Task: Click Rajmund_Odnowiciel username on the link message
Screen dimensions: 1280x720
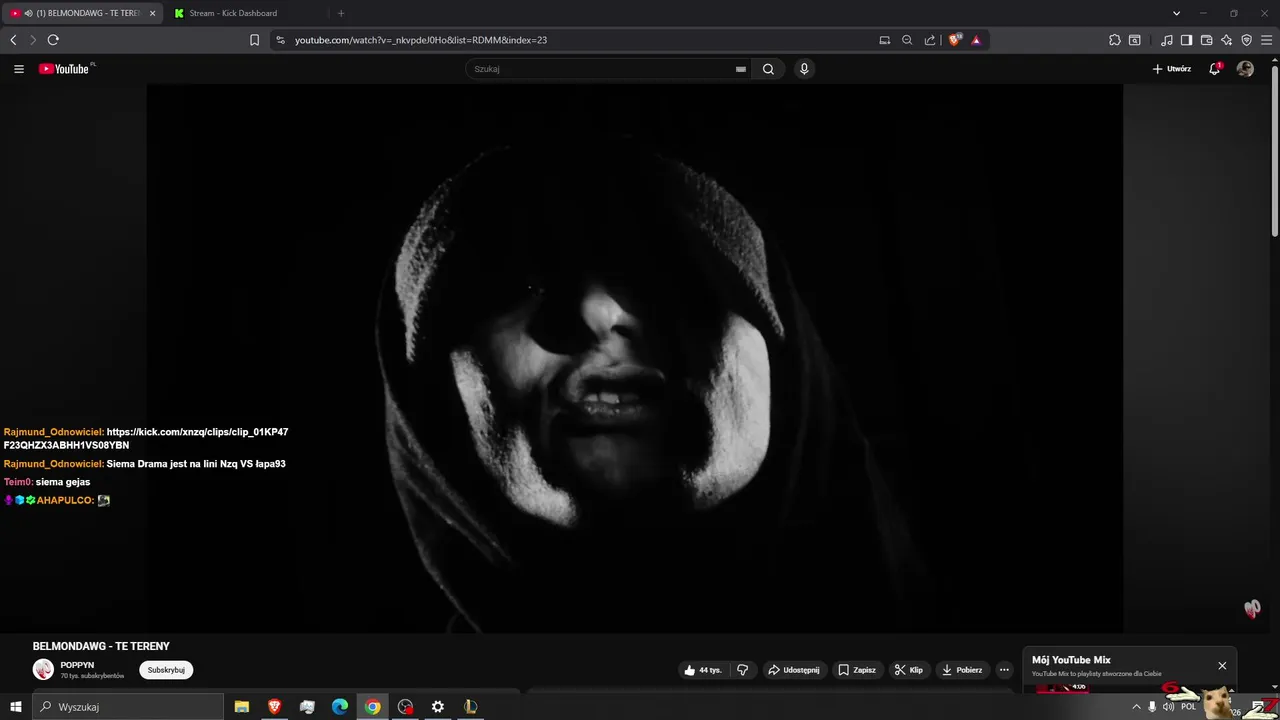Action: click(x=54, y=432)
